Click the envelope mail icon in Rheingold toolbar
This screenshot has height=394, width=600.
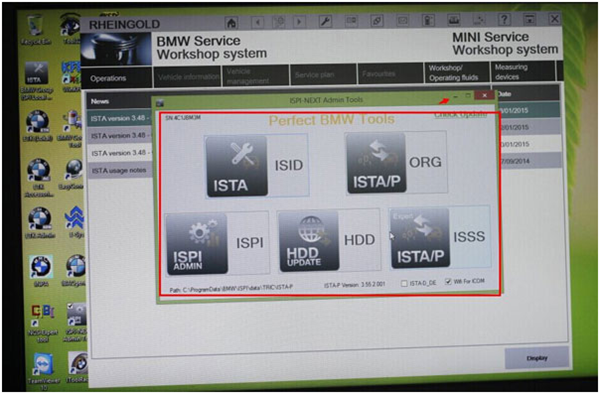pyautogui.click(x=403, y=21)
